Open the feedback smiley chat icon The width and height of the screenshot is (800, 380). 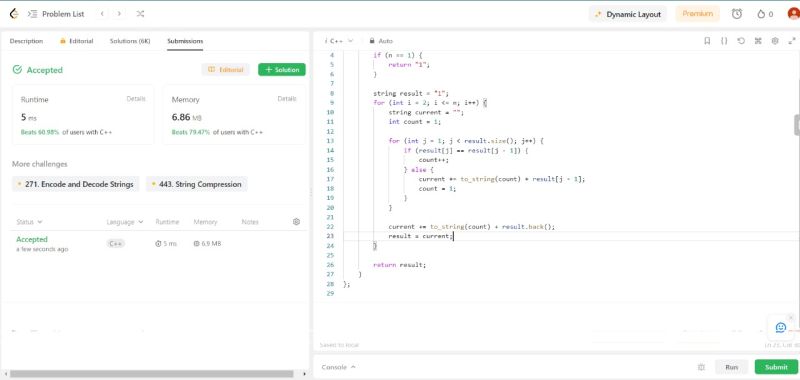pyautogui.click(x=781, y=327)
